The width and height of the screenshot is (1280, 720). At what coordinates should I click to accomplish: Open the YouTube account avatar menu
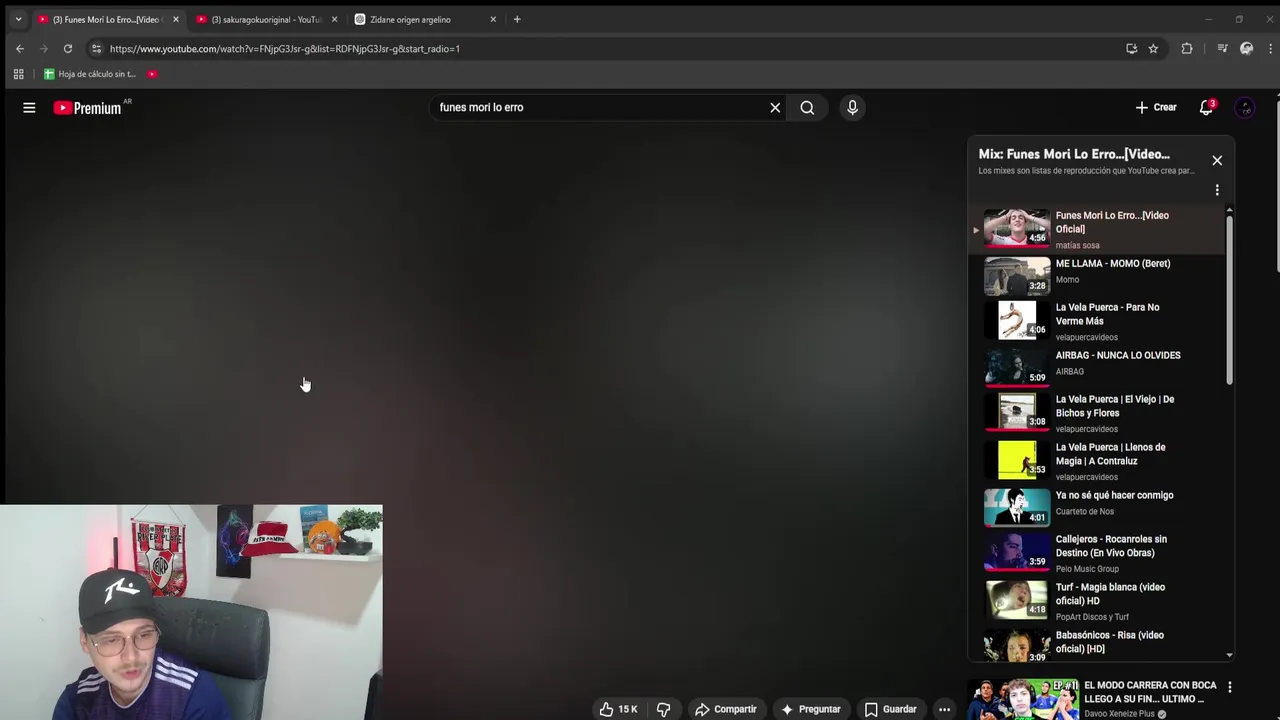[1245, 107]
